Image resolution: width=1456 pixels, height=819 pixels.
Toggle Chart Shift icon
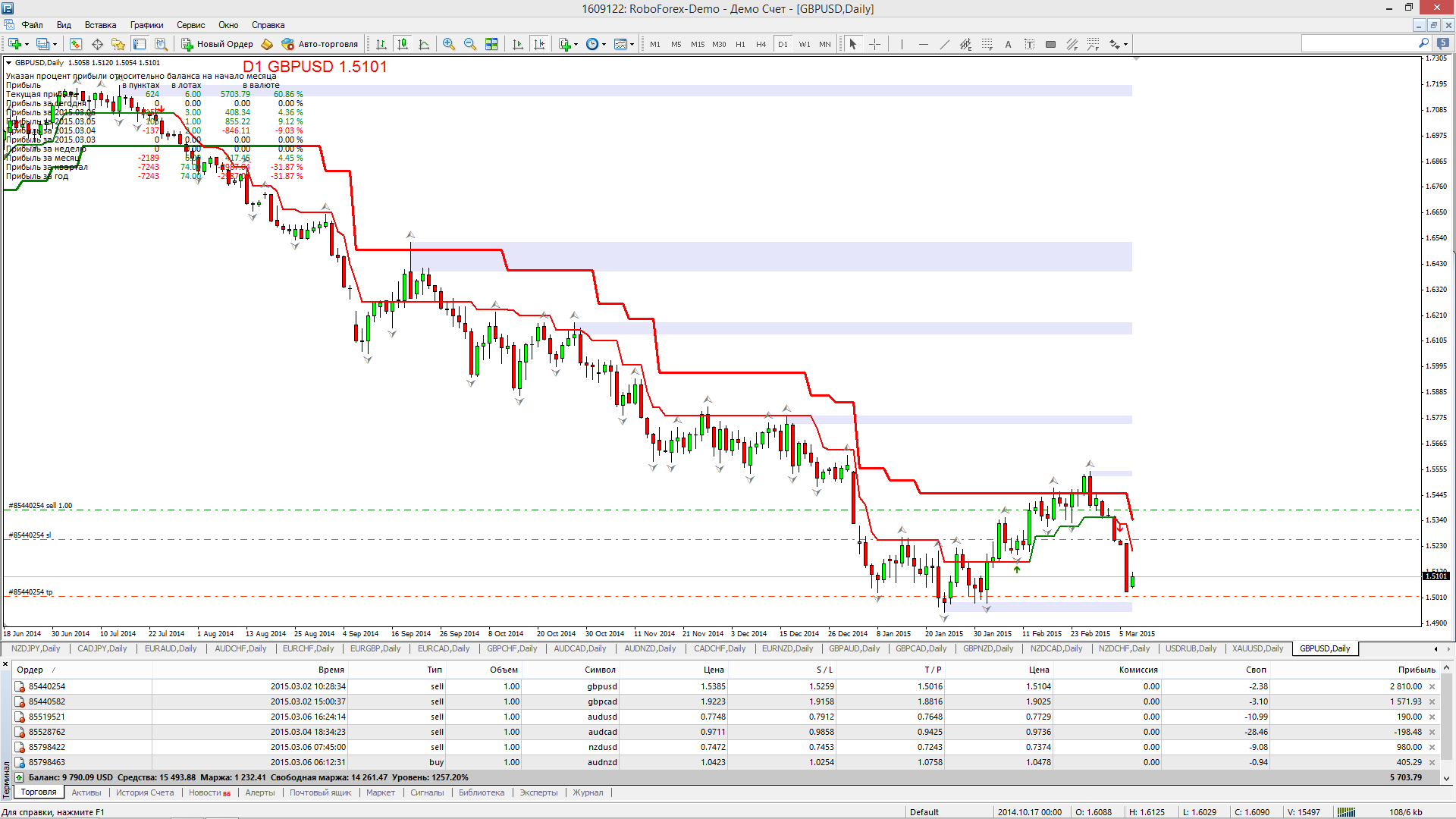[x=539, y=44]
